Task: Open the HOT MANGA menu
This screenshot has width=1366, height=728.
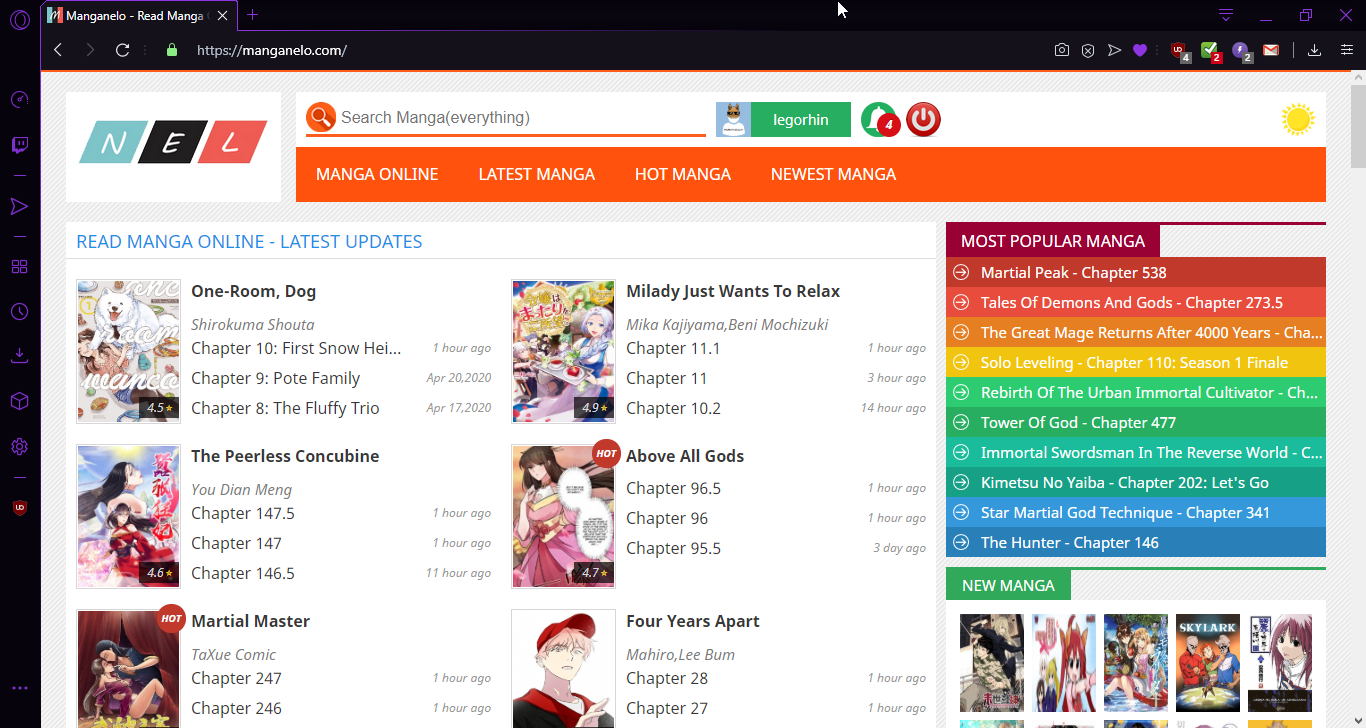Action: pyautogui.click(x=683, y=174)
